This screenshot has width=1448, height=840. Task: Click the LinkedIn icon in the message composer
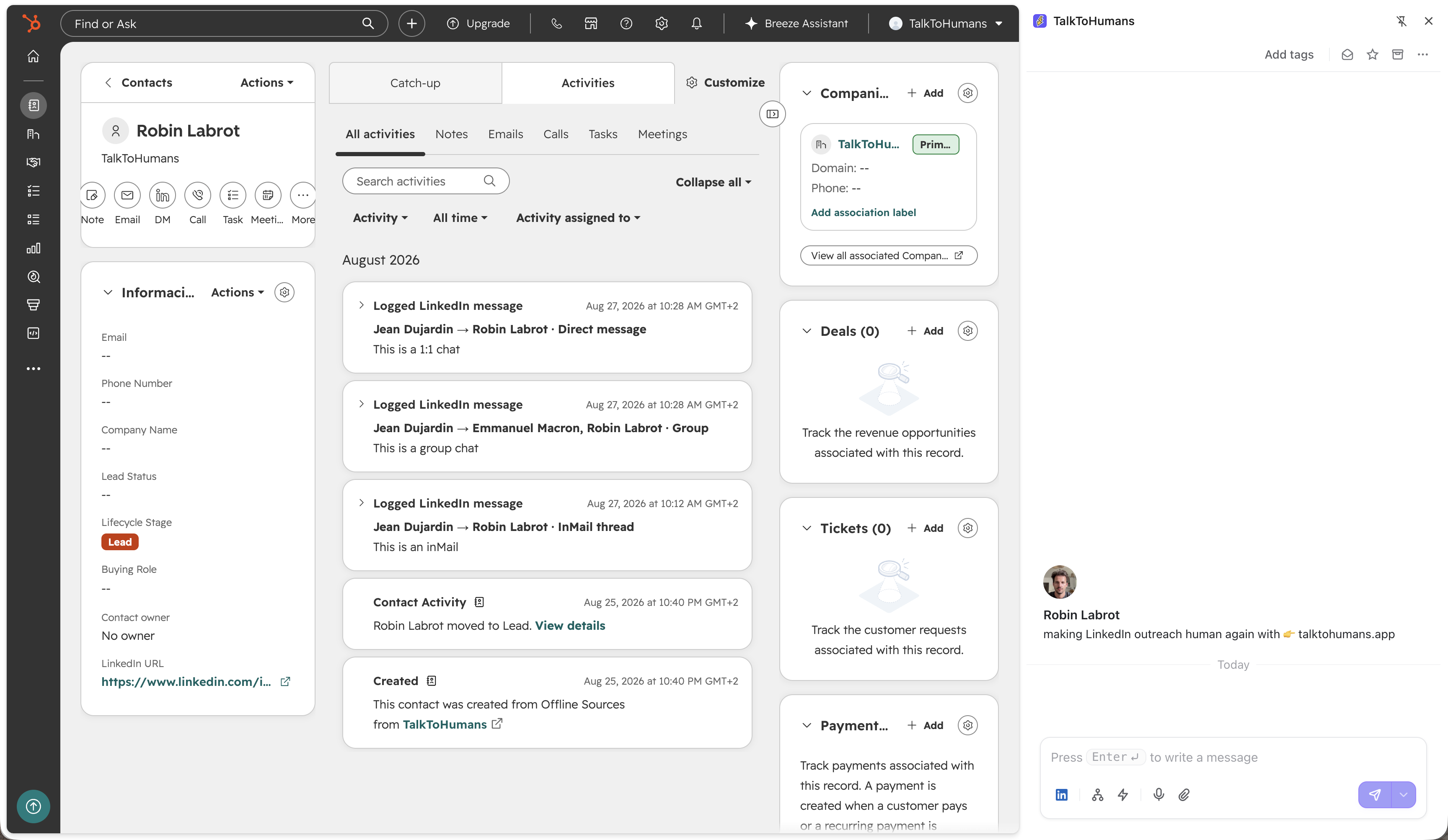tap(1061, 795)
